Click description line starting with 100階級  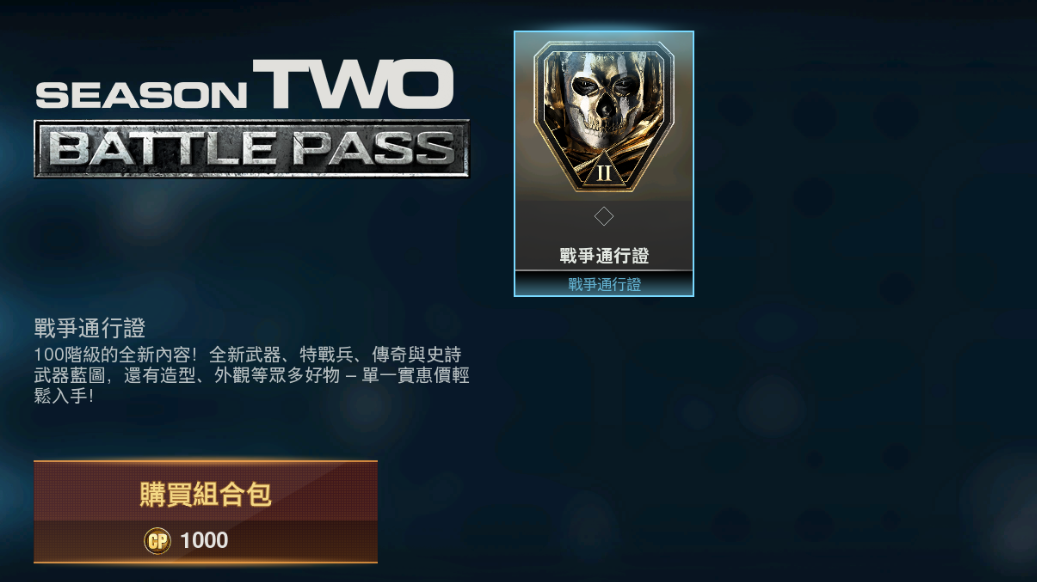click(248, 354)
